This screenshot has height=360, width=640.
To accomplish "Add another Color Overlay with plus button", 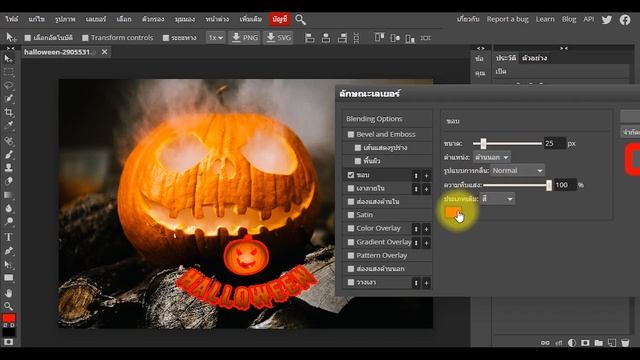I will (x=426, y=229).
